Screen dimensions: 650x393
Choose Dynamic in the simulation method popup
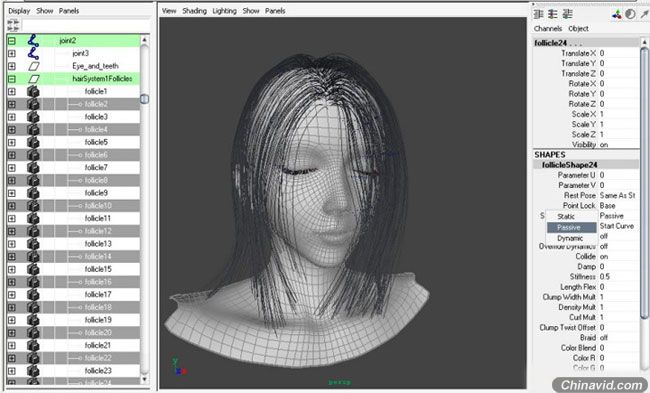[x=570, y=238]
